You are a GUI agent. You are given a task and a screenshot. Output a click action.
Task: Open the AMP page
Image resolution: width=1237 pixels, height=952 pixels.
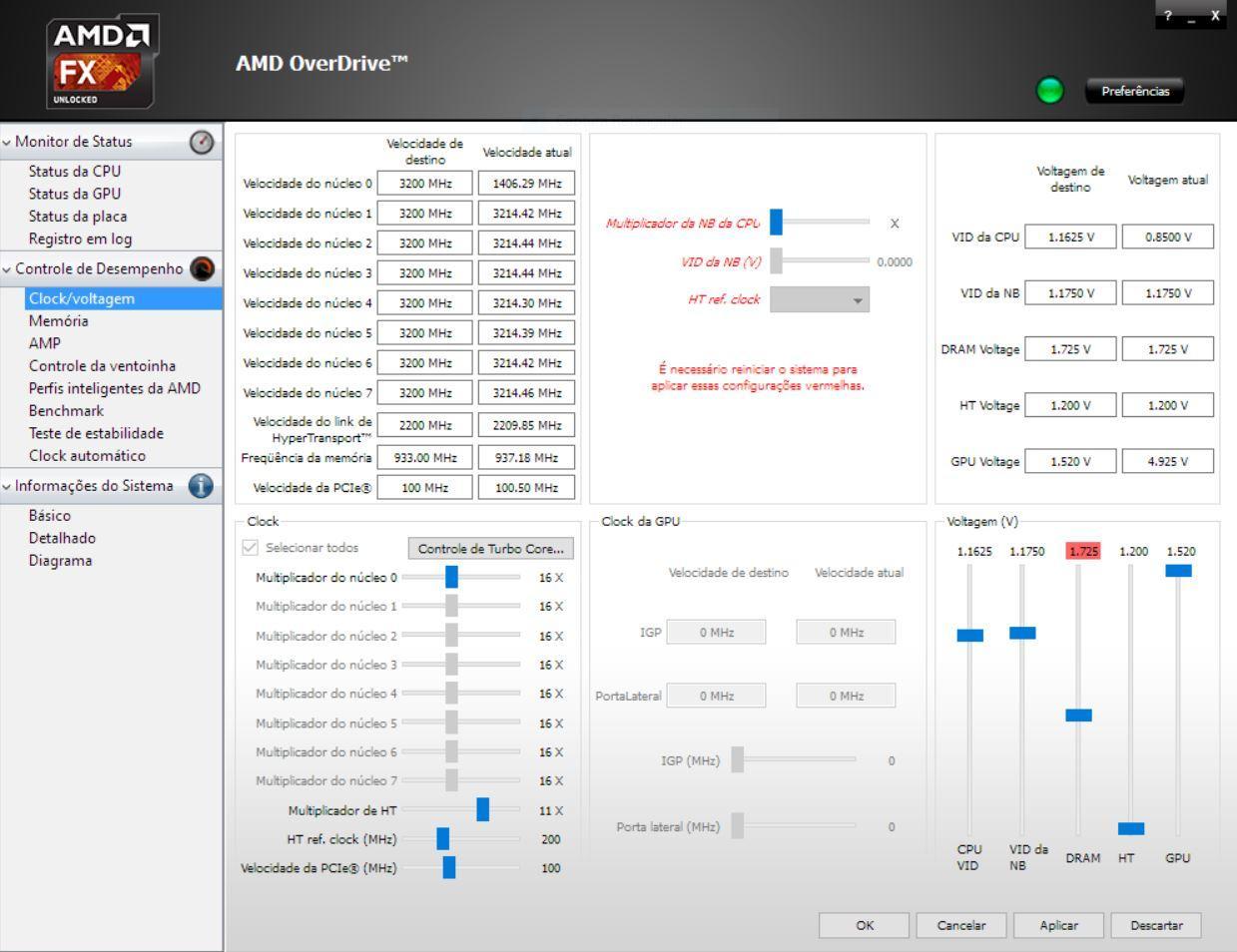point(45,343)
